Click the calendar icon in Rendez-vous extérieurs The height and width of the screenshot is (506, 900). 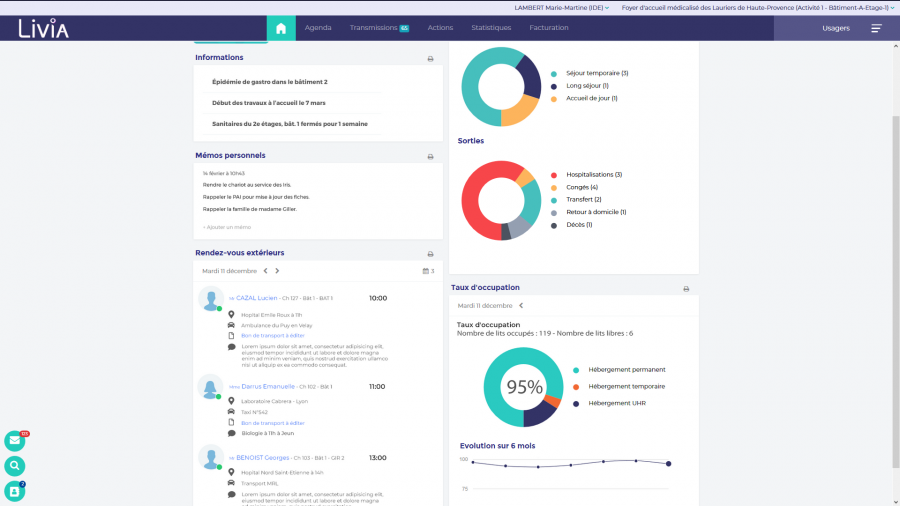(425, 271)
